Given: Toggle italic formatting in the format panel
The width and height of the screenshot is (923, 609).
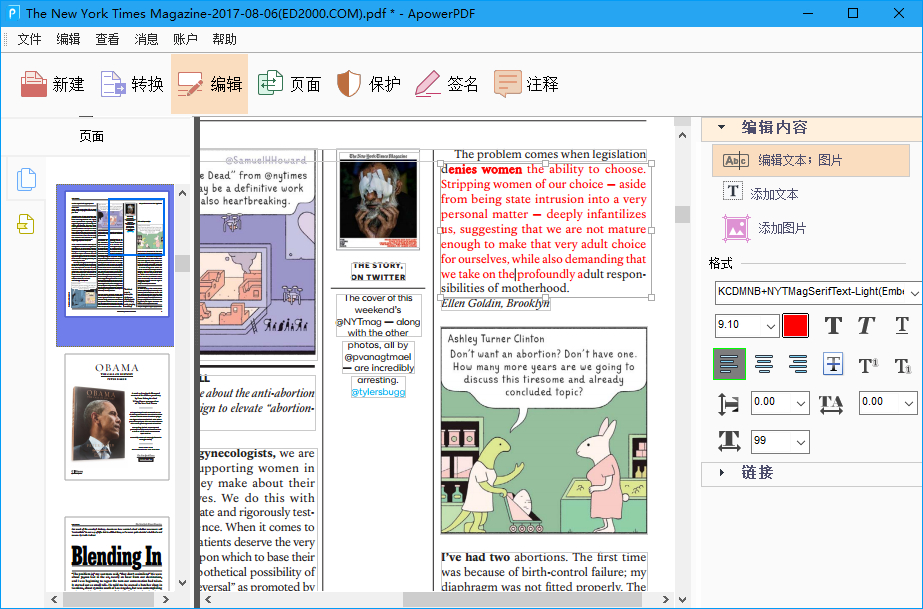Looking at the screenshot, I should point(866,325).
